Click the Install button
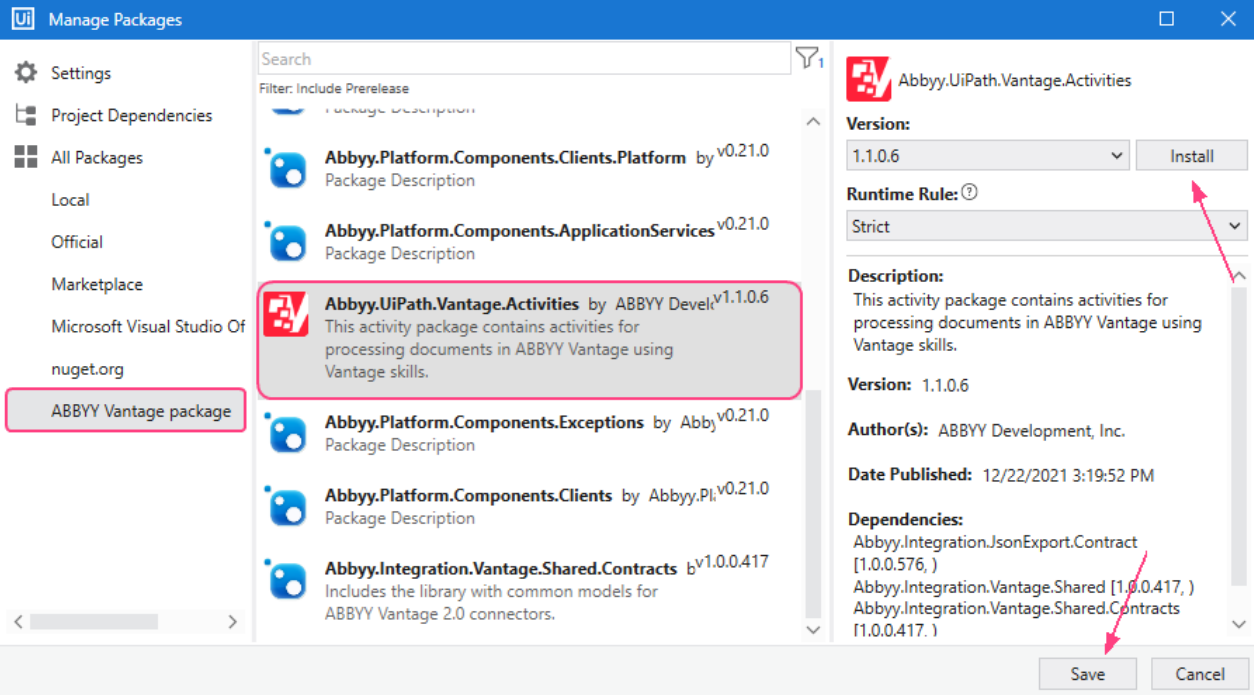Image resolution: width=1254 pixels, height=695 pixels. coord(1192,156)
